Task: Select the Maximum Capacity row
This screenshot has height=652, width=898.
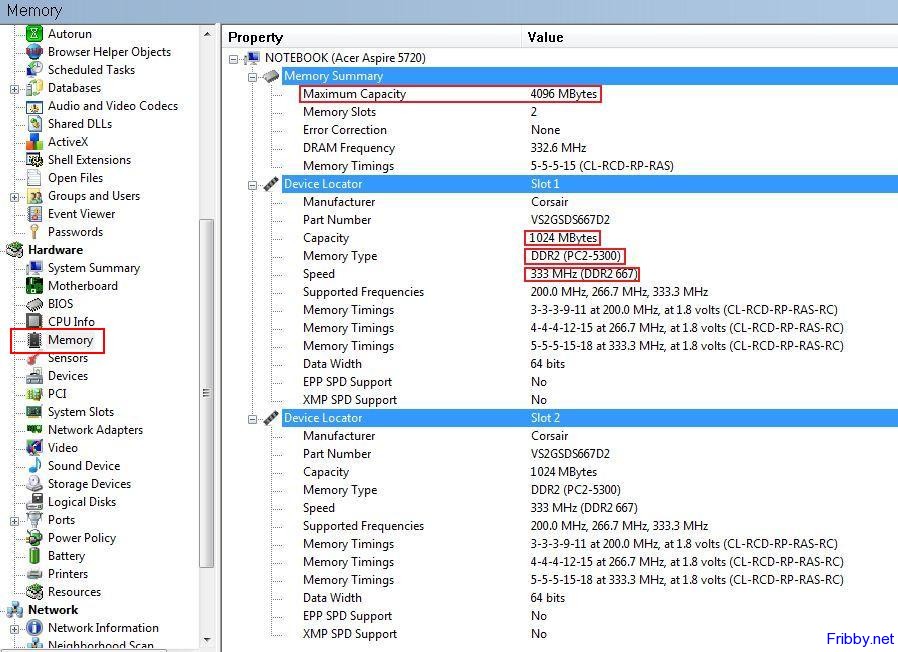Action: point(590,94)
